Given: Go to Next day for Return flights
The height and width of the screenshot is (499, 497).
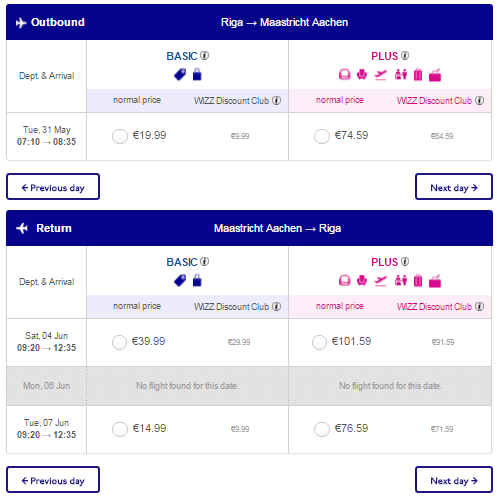Looking at the screenshot, I should point(454,480).
